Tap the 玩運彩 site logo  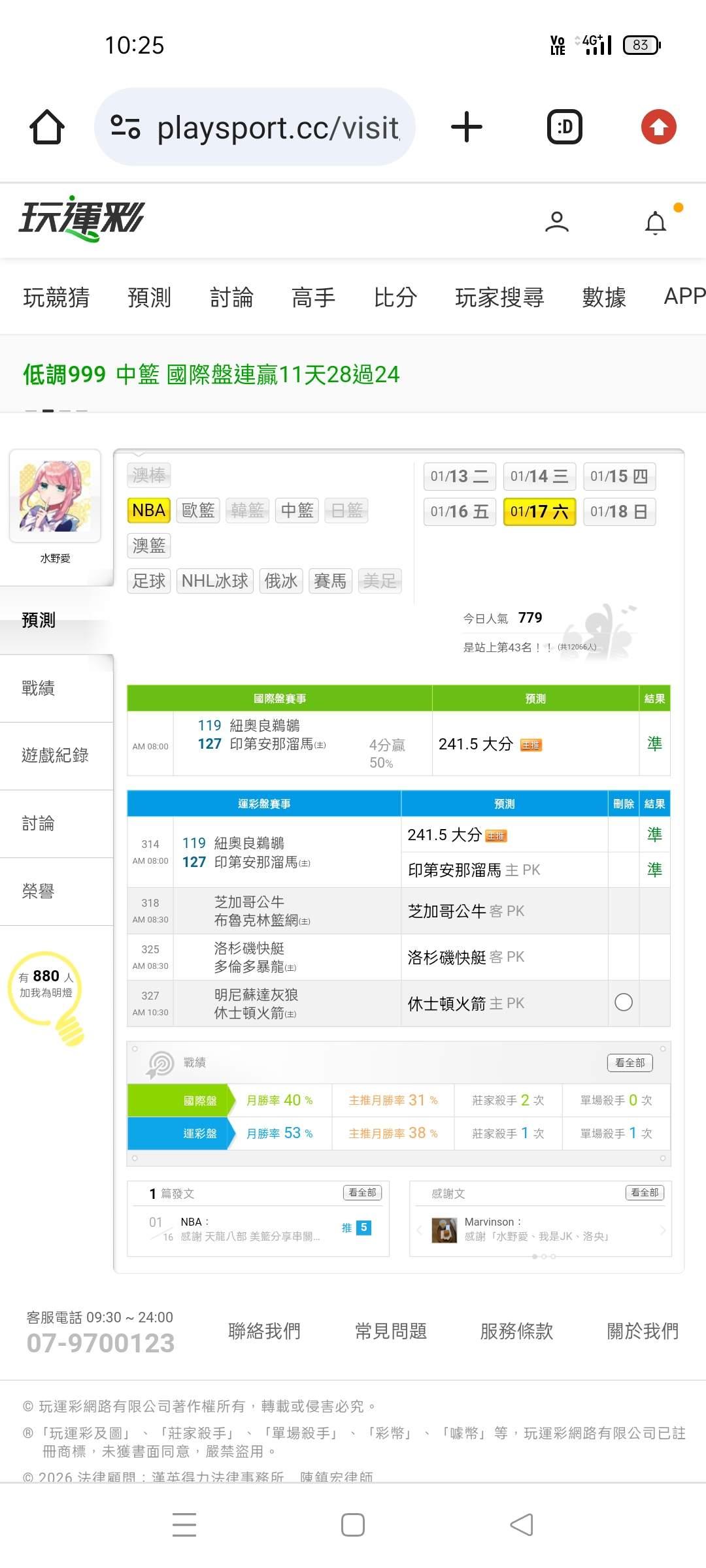[82, 219]
